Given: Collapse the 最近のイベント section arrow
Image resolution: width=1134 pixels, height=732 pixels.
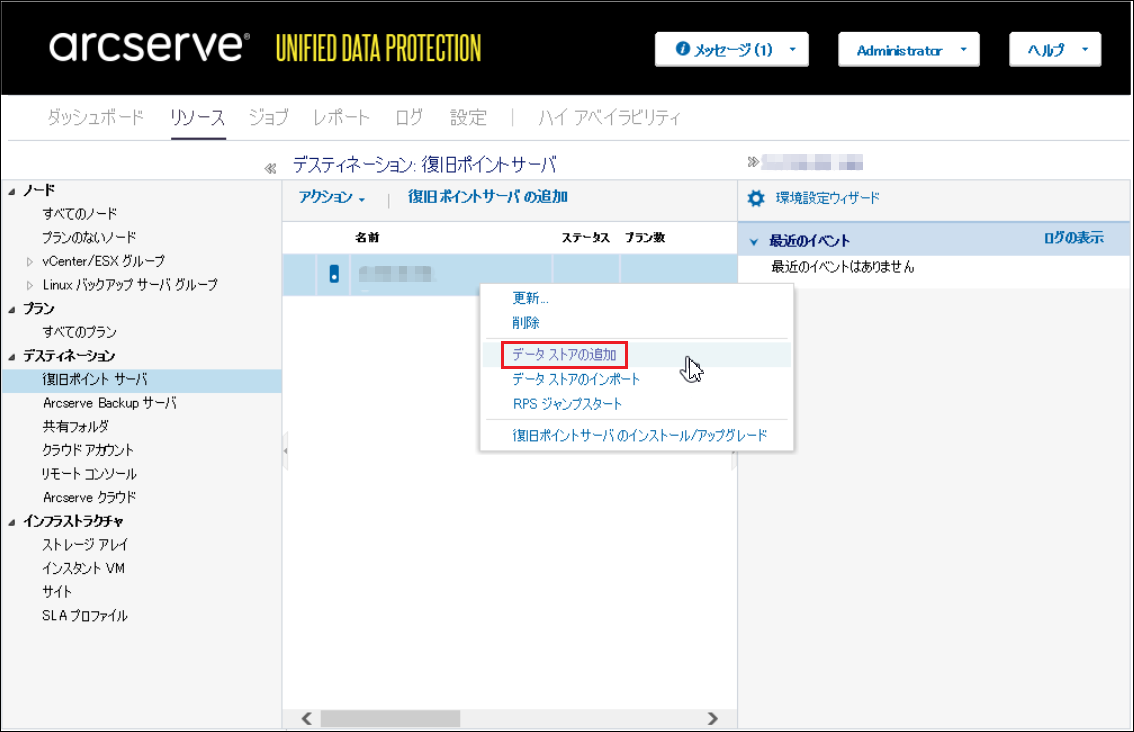Looking at the screenshot, I should click(754, 241).
